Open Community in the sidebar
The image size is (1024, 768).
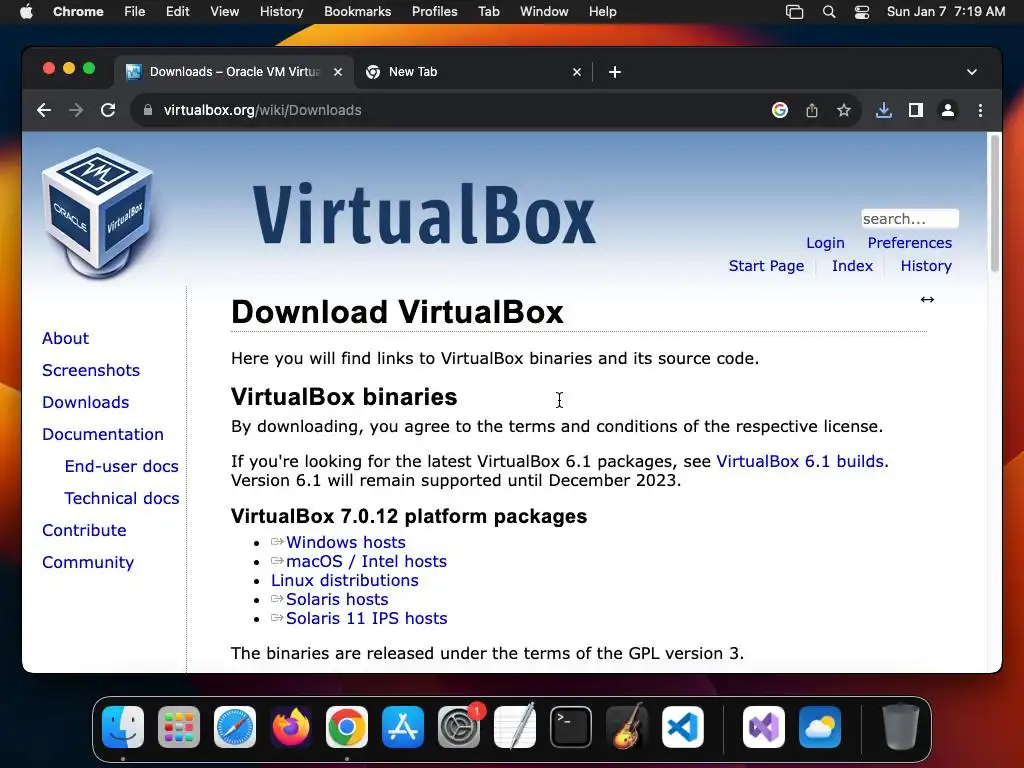[88, 562]
